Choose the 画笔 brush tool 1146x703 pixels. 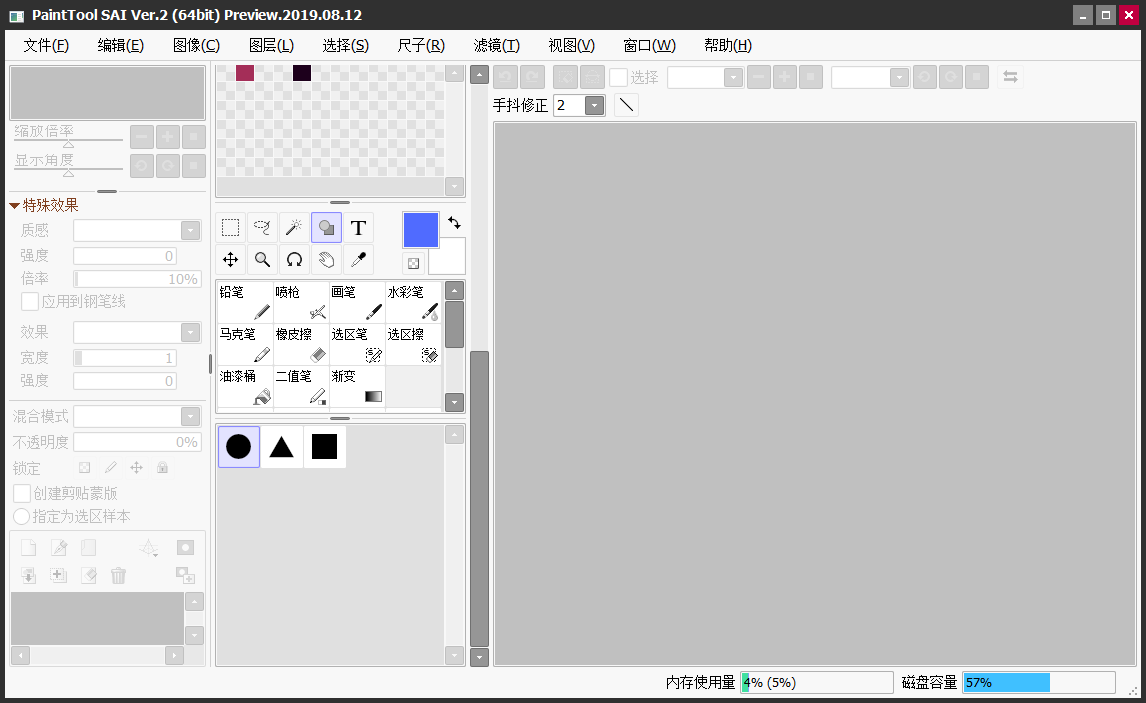[357, 302]
